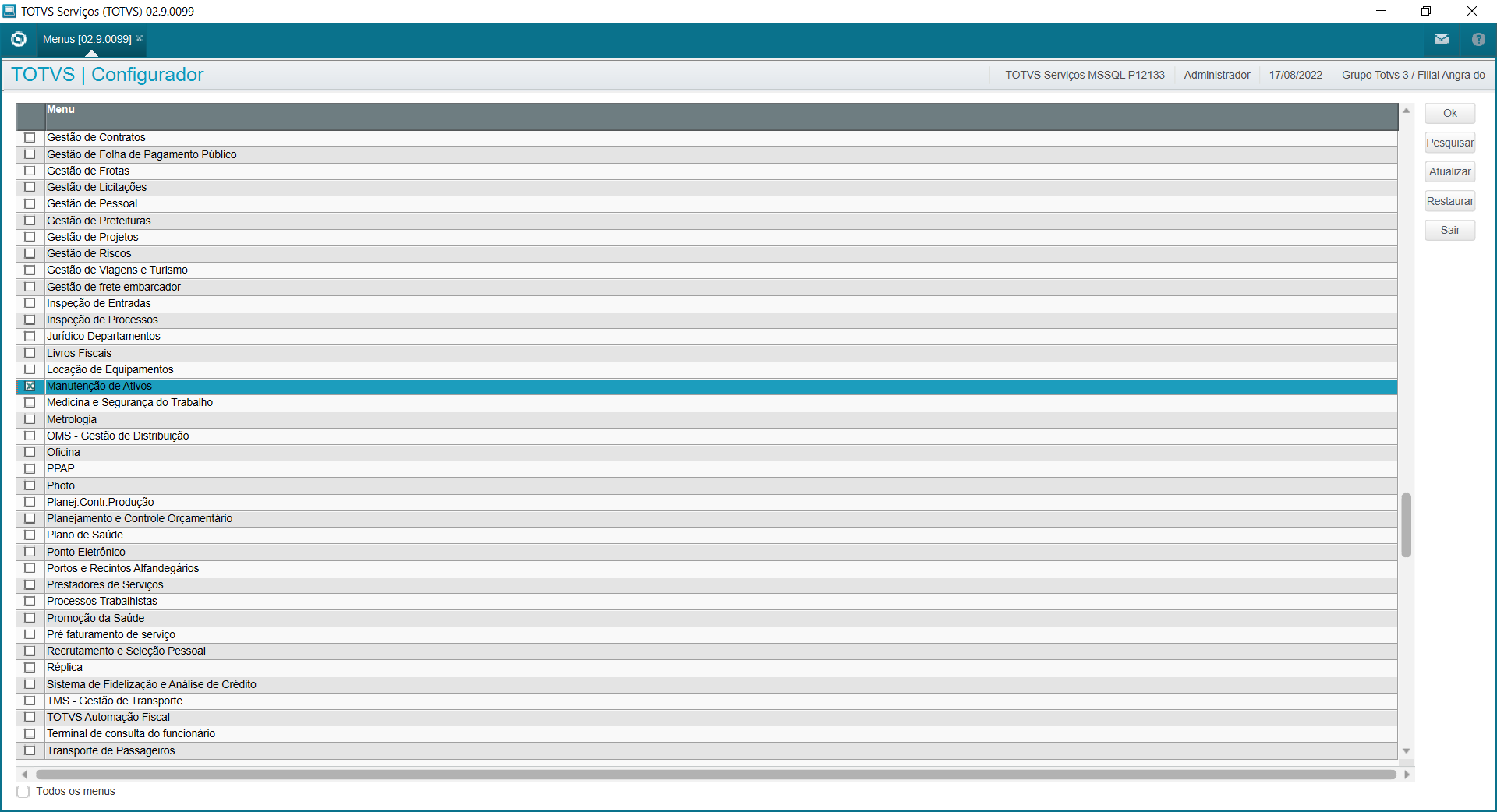Check the Réplica checkbox
Image resolution: width=1497 pixels, height=812 pixels.
click(30, 668)
